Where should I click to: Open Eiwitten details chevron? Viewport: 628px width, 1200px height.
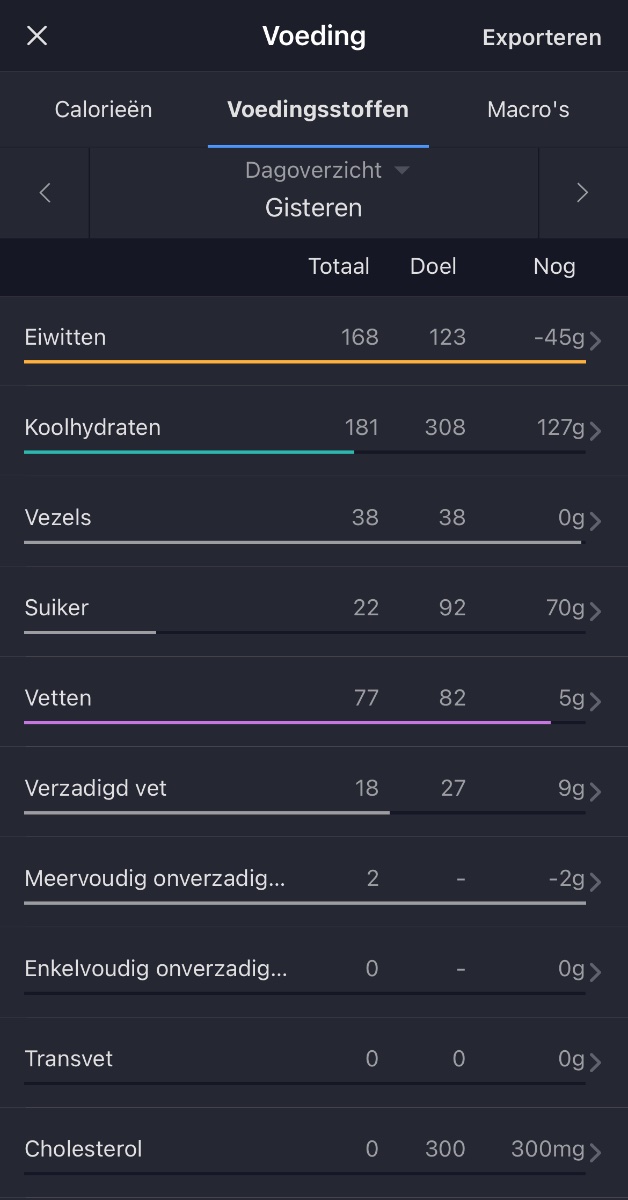pos(596,341)
